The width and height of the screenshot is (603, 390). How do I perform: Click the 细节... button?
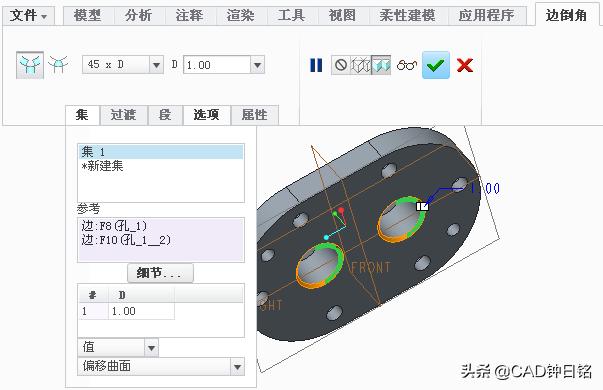pos(160,273)
